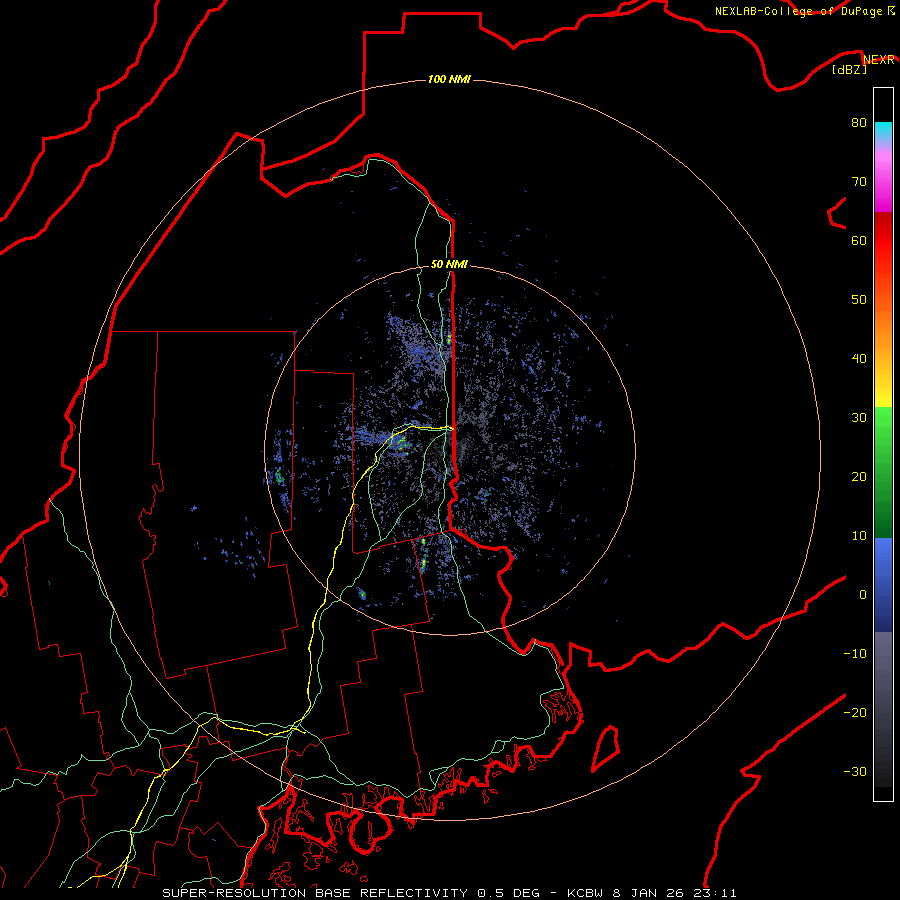This screenshot has width=900, height=900.
Task: Click the -20 value on the dBZ scale
Action: click(855, 712)
